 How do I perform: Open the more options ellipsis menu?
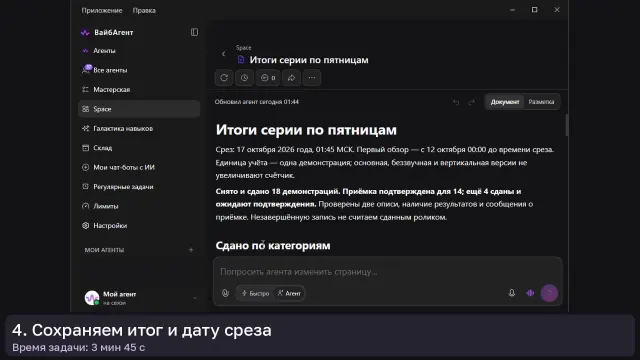[x=312, y=78]
